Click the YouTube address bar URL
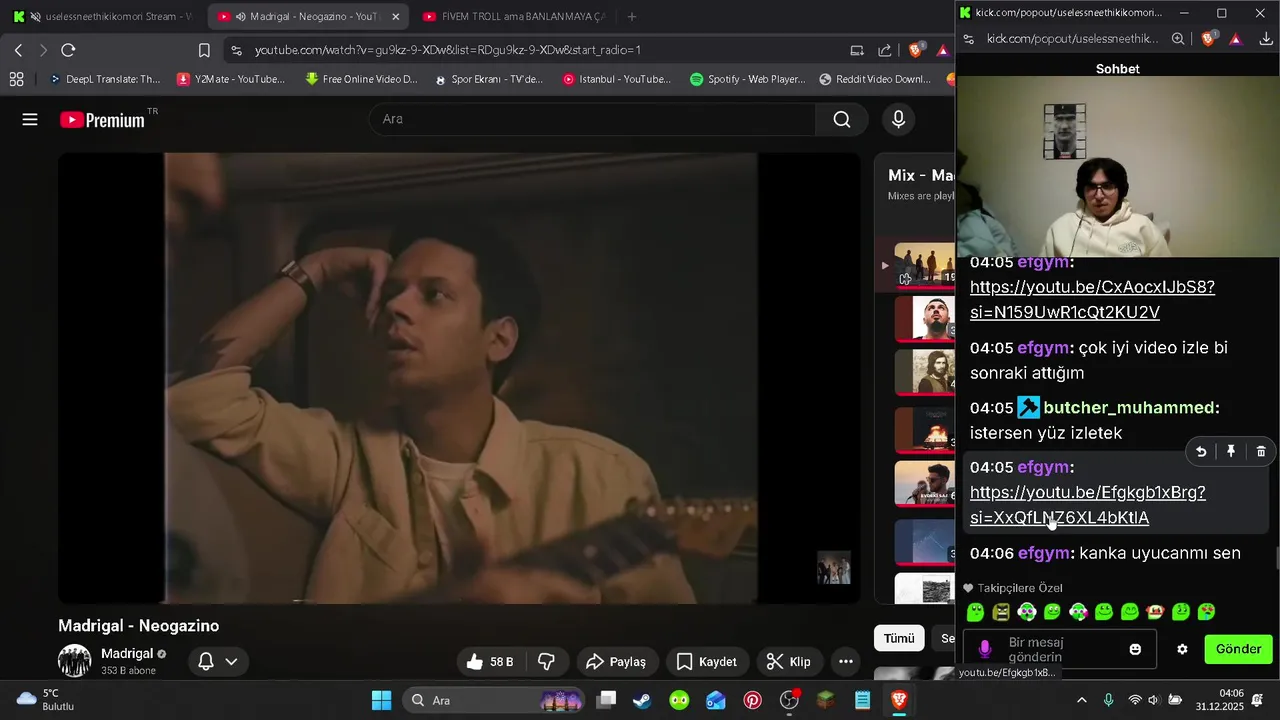Screen dimensions: 1280x720 (x=447, y=50)
